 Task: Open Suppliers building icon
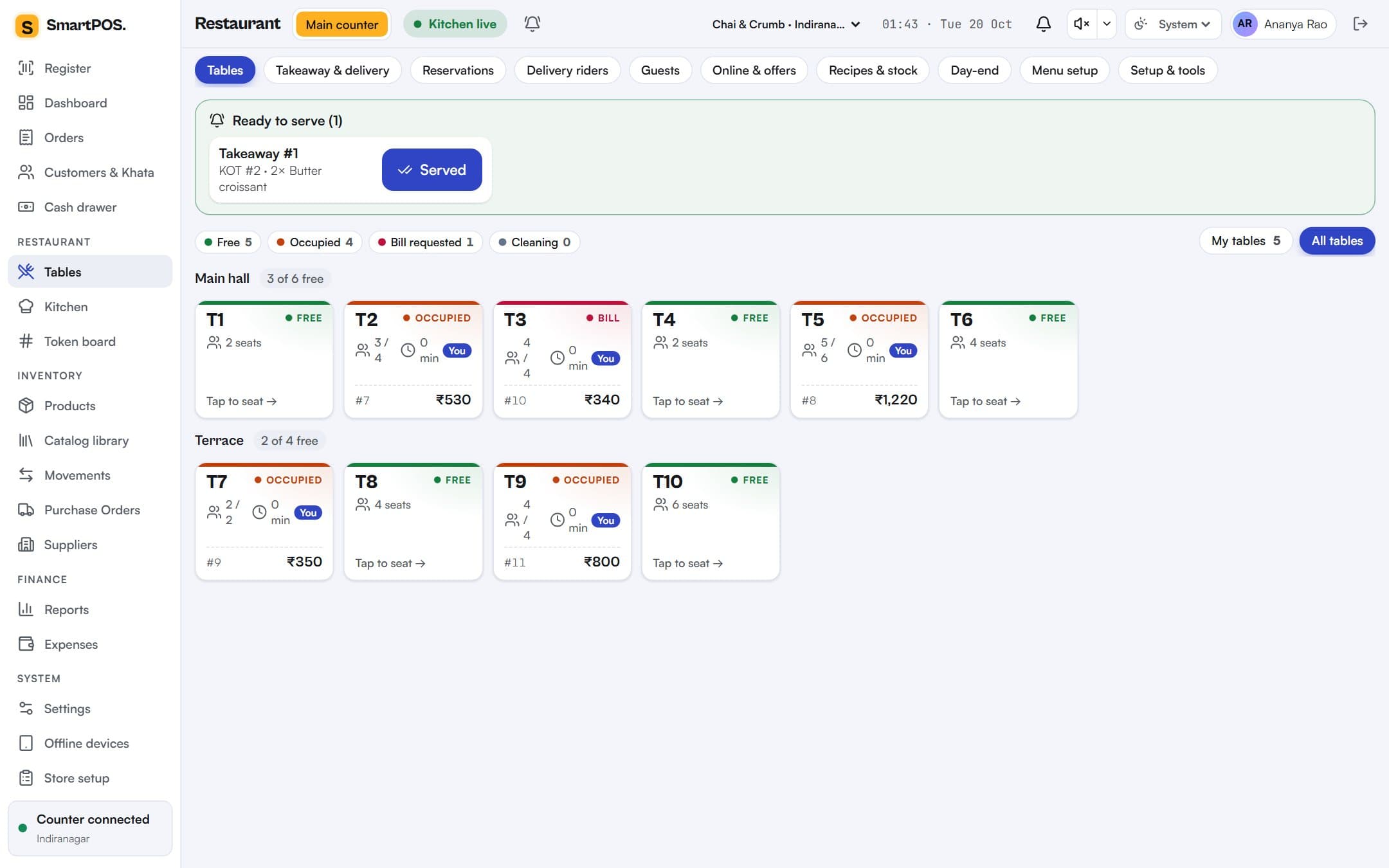26,545
